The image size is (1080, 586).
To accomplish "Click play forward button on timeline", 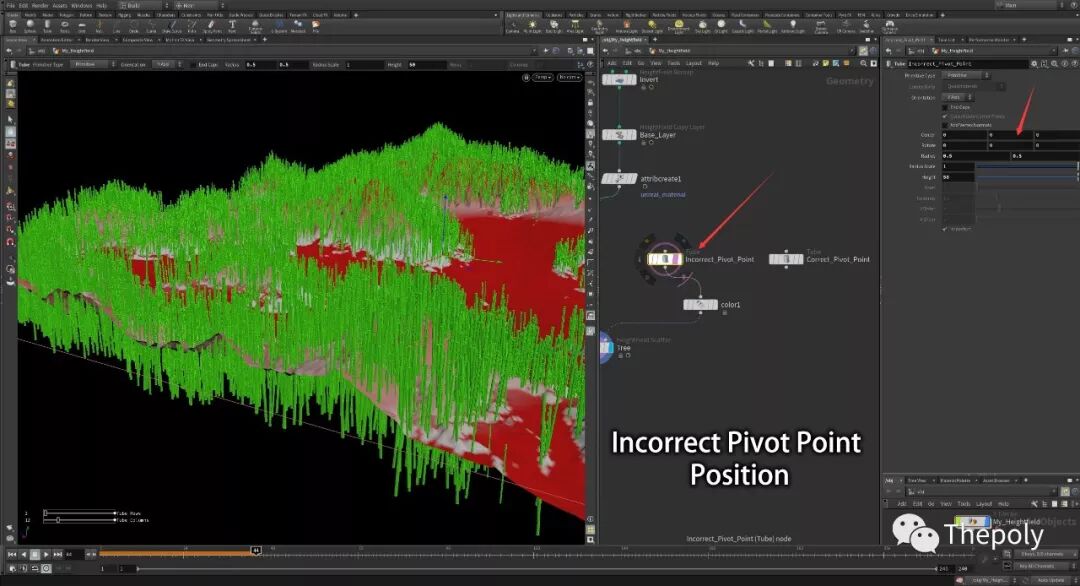I will coord(46,554).
